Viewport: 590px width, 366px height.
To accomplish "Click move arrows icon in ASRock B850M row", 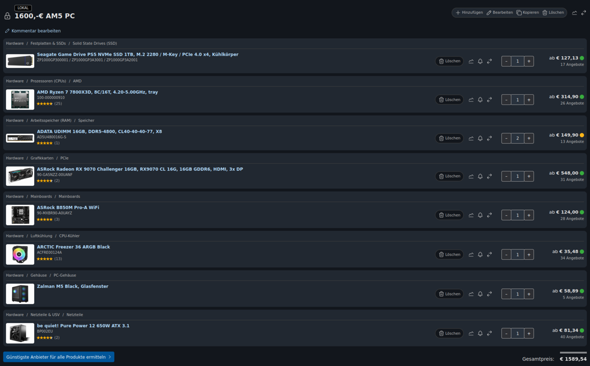I will point(490,215).
